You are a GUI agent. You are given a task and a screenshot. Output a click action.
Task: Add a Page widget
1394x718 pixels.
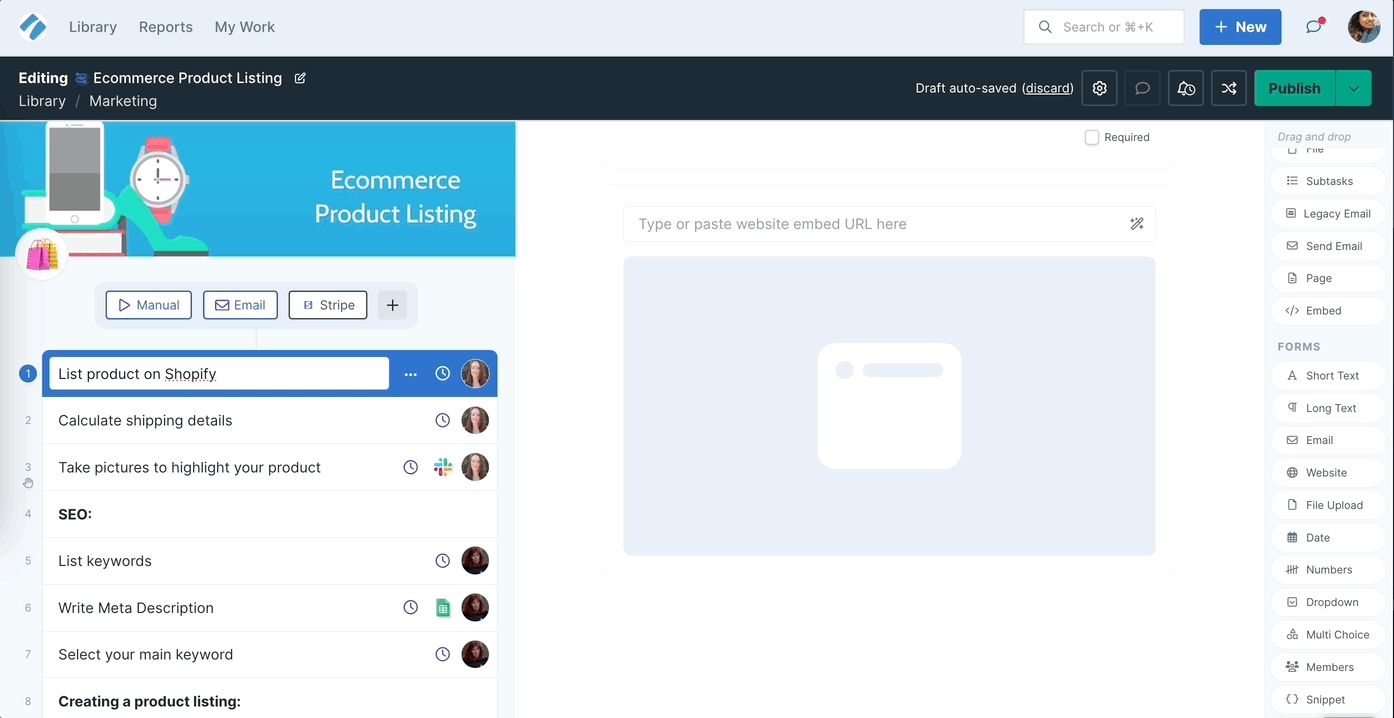tap(1328, 278)
